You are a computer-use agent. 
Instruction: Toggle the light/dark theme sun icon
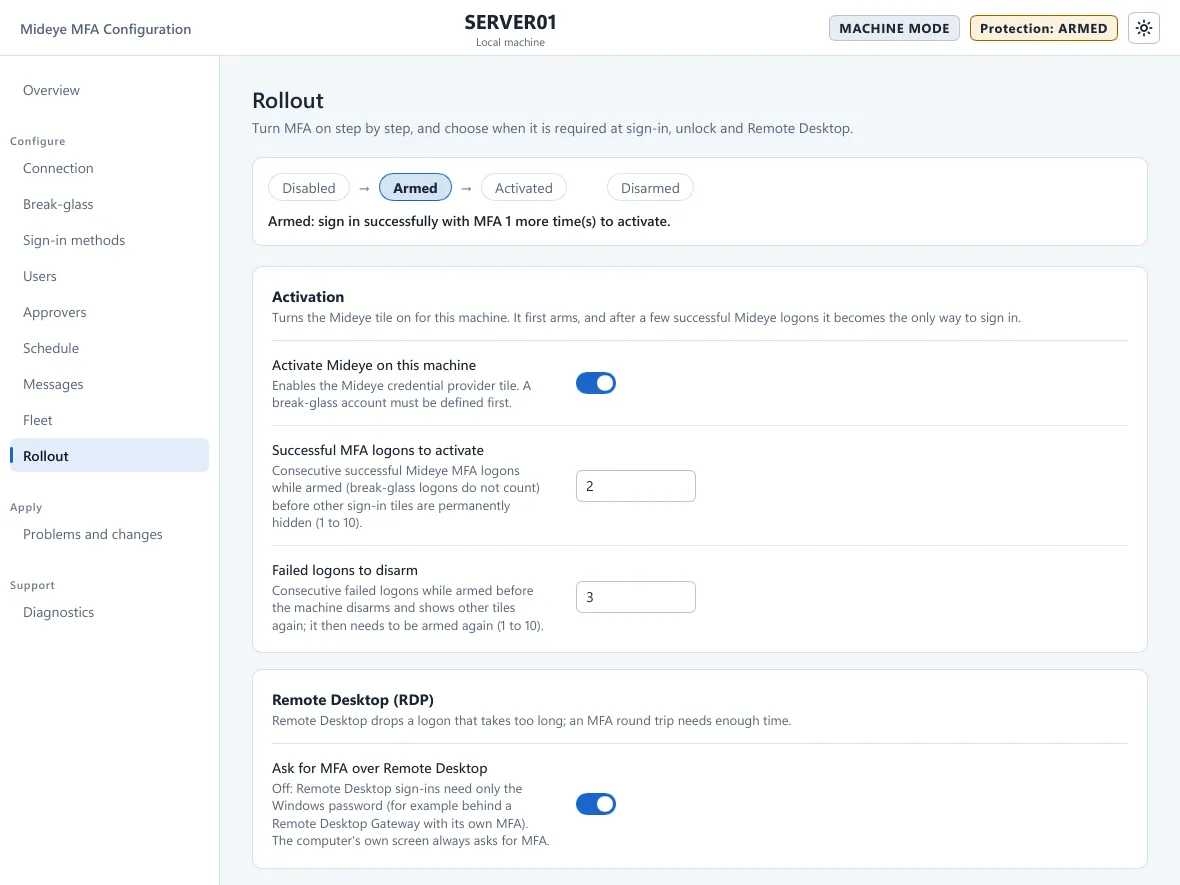1143,29
